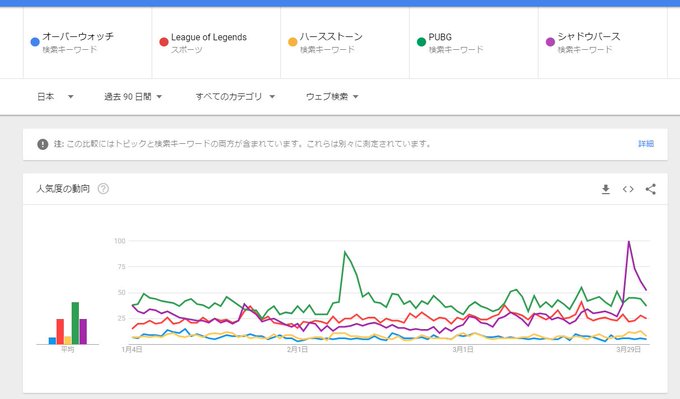The image size is (680, 399).
Task: Download the interest over time chart data
Action: 606,189
